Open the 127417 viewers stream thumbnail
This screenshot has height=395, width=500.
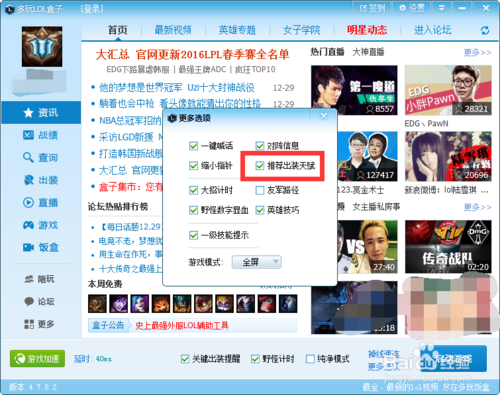(x=367, y=156)
